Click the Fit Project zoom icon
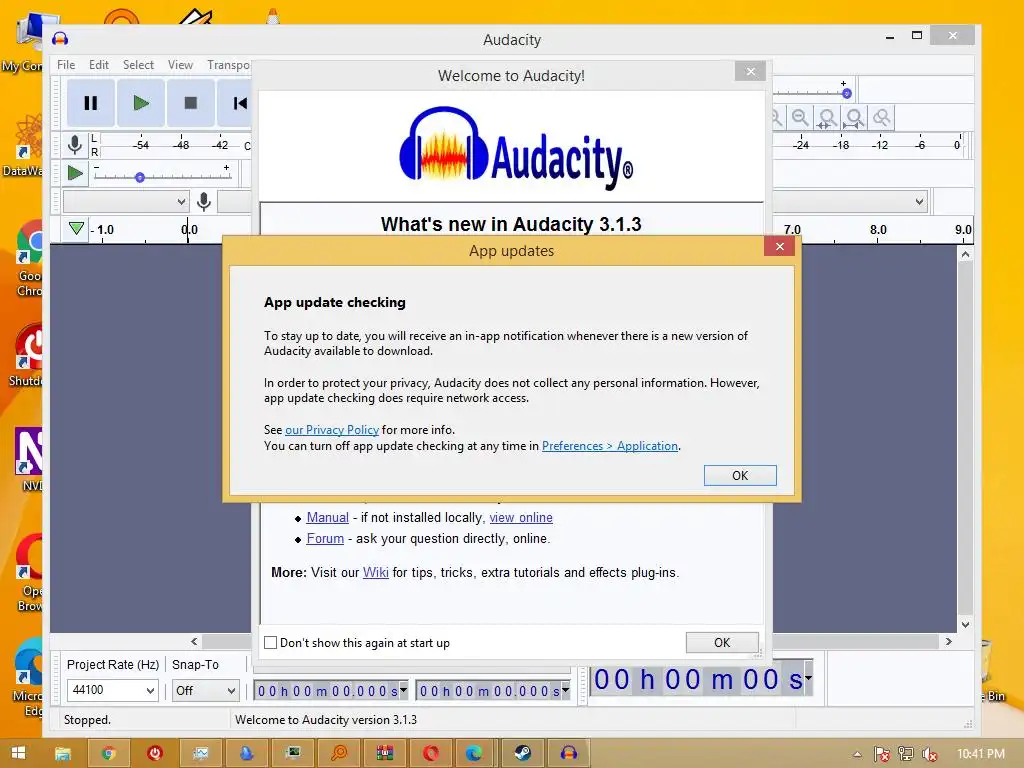The width and height of the screenshot is (1024, 768). (854, 118)
